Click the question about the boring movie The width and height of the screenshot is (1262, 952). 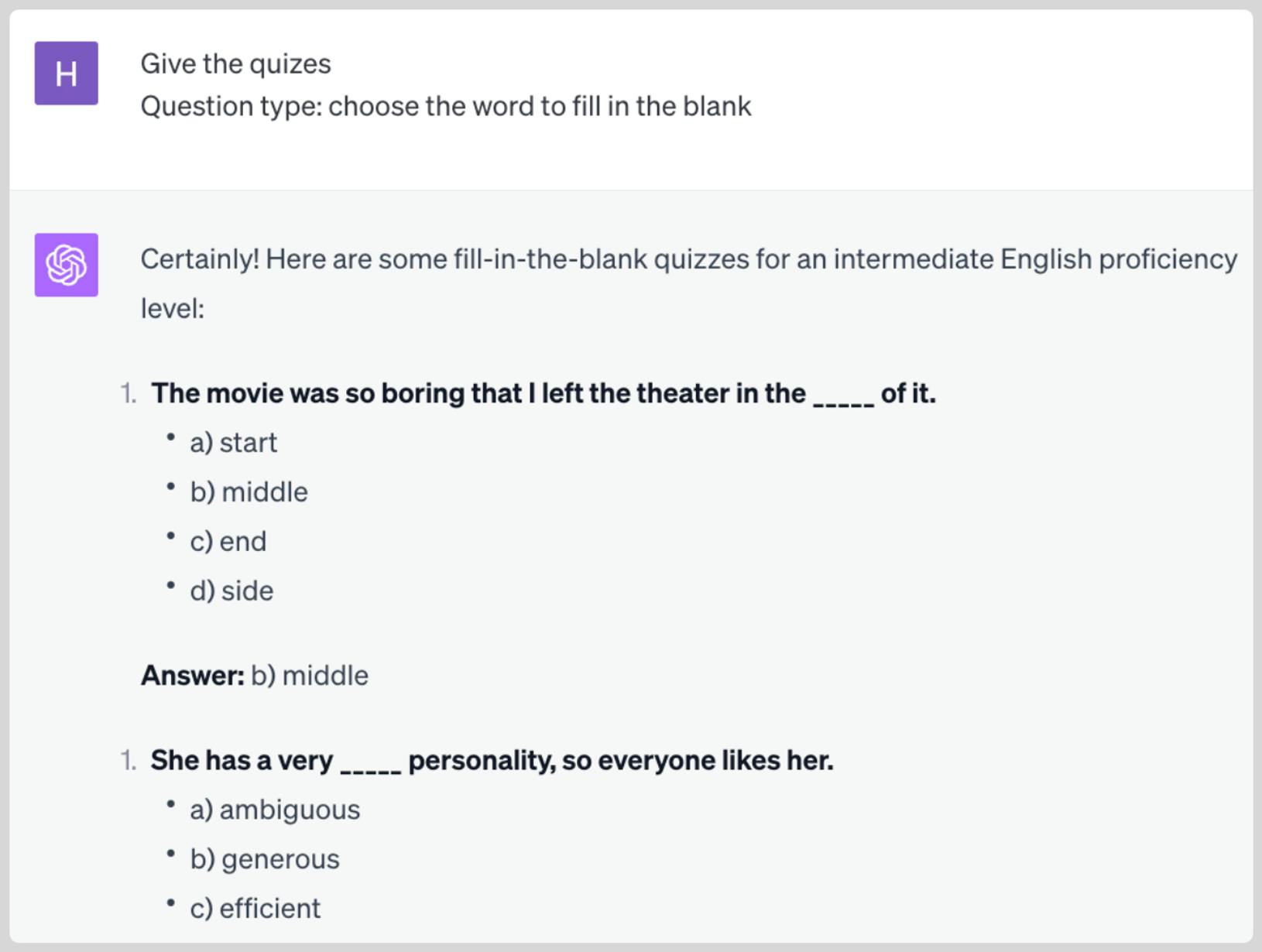coord(544,393)
